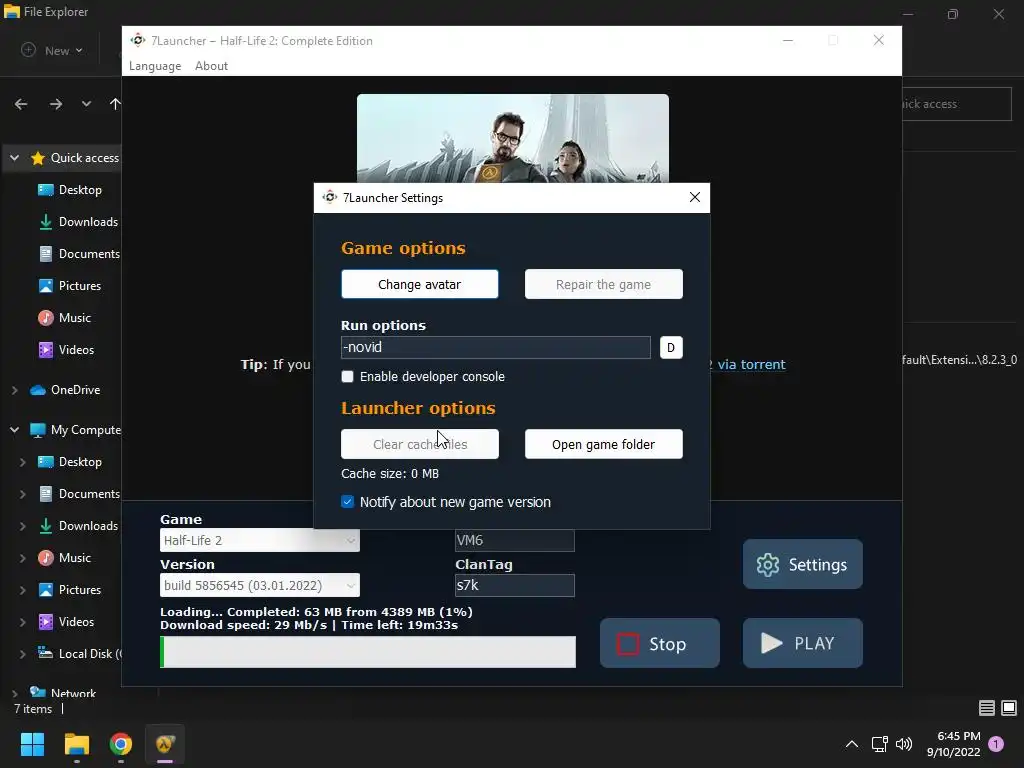Open the Version dropdown build 5856545
Viewport: 1024px width, 768px height.
click(260, 585)
